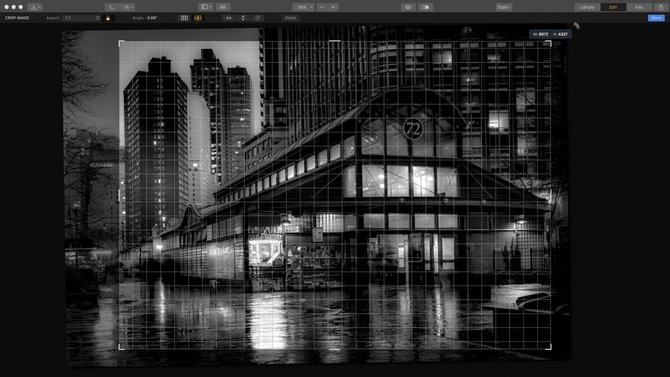Click the share export icon
670x377 pixels.
[661, 7]
